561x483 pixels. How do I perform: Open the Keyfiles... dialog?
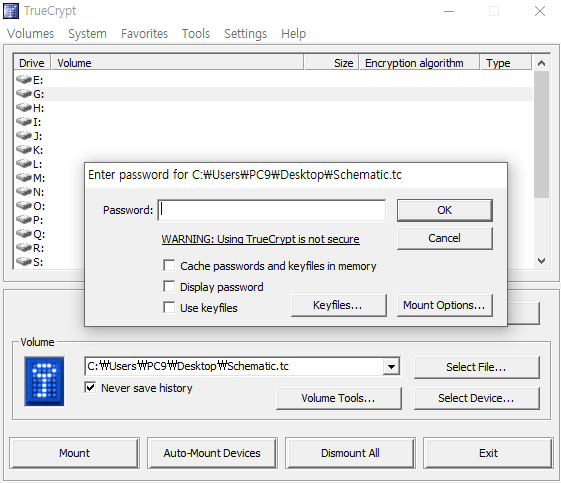click(339, 305)
